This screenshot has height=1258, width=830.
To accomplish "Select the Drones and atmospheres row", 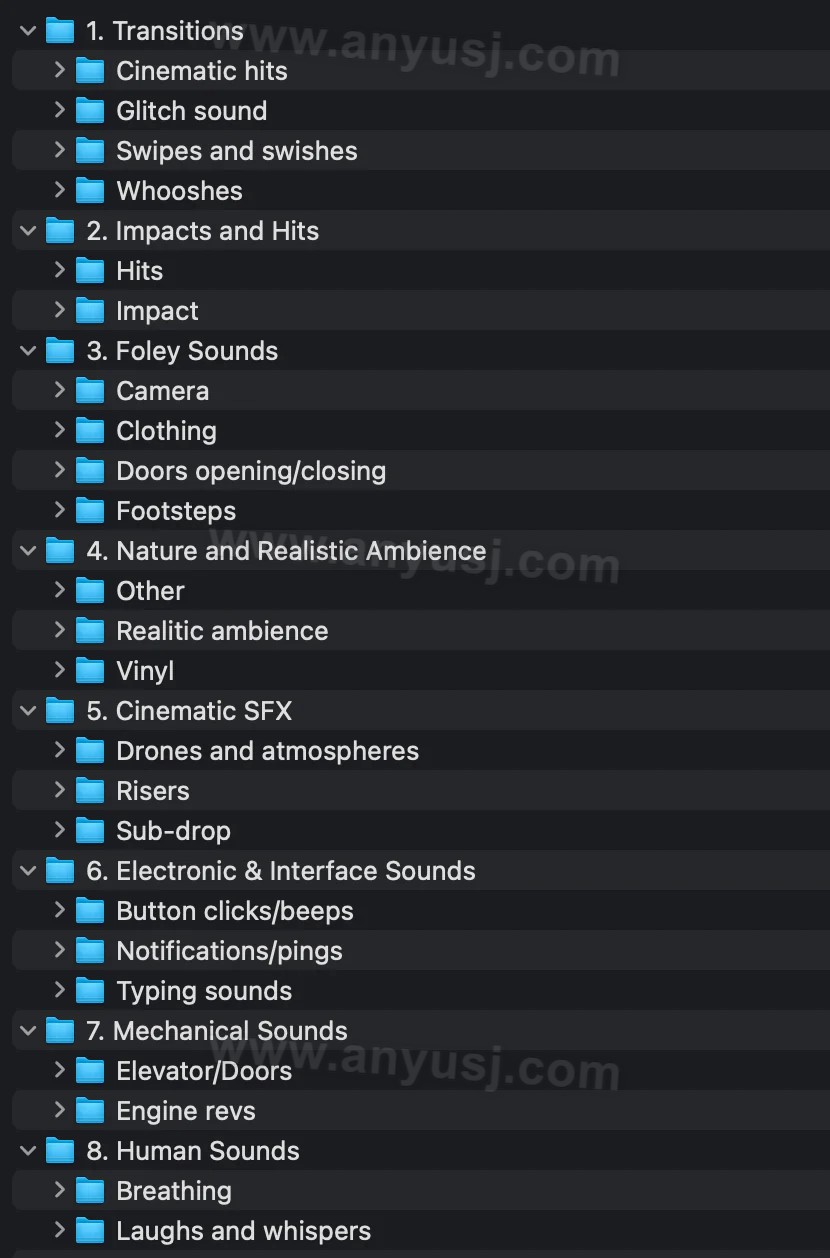I will click(x=421, y=751).
